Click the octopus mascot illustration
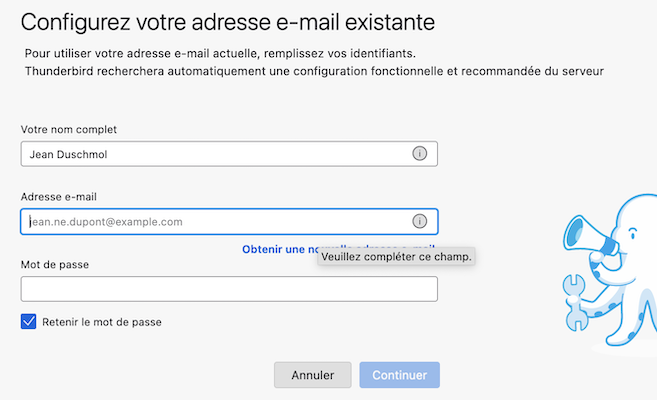657x400 pixels. point(610,271)
